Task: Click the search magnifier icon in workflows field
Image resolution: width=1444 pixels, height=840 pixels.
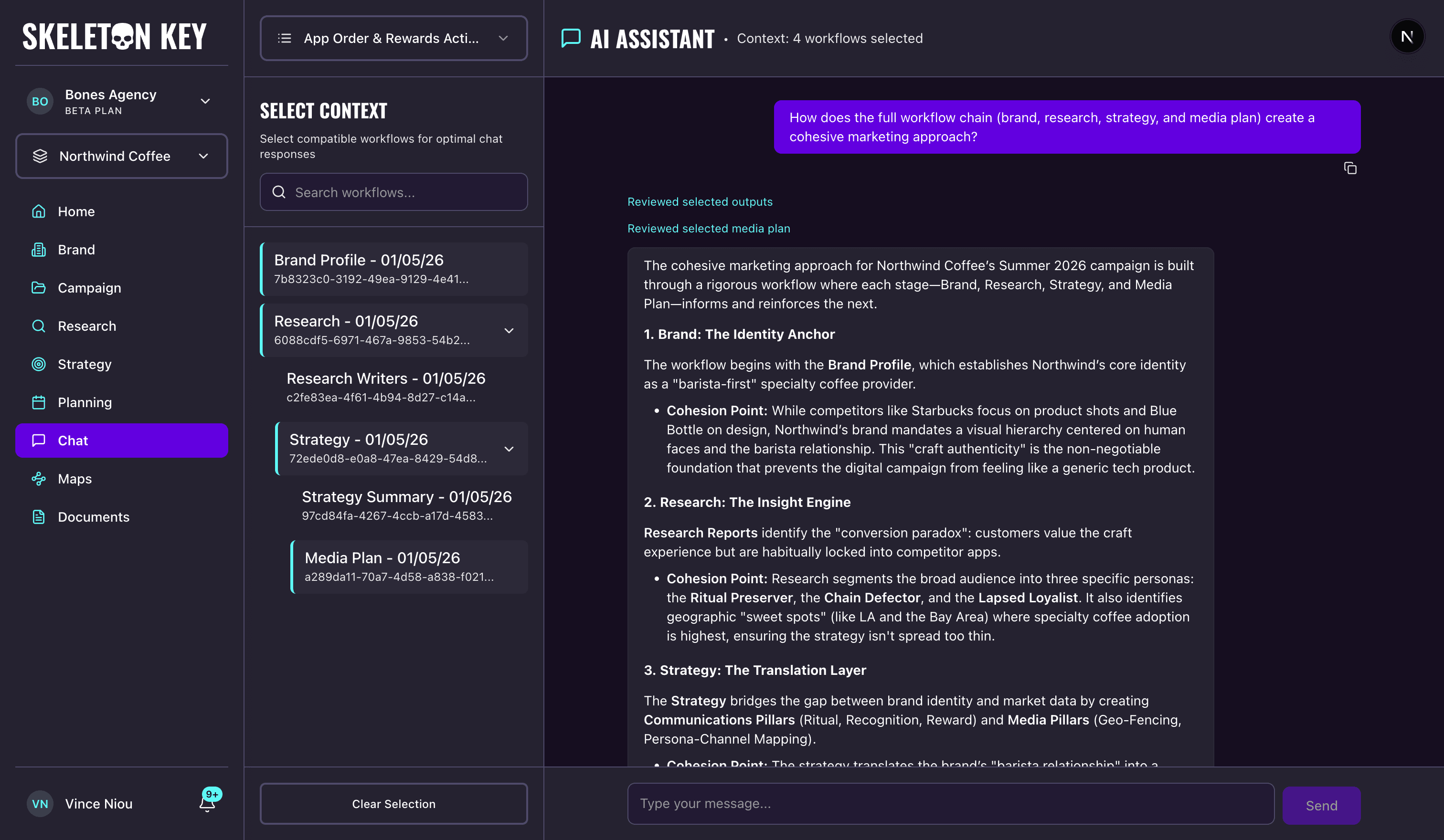Action: (x=279, y=192)
